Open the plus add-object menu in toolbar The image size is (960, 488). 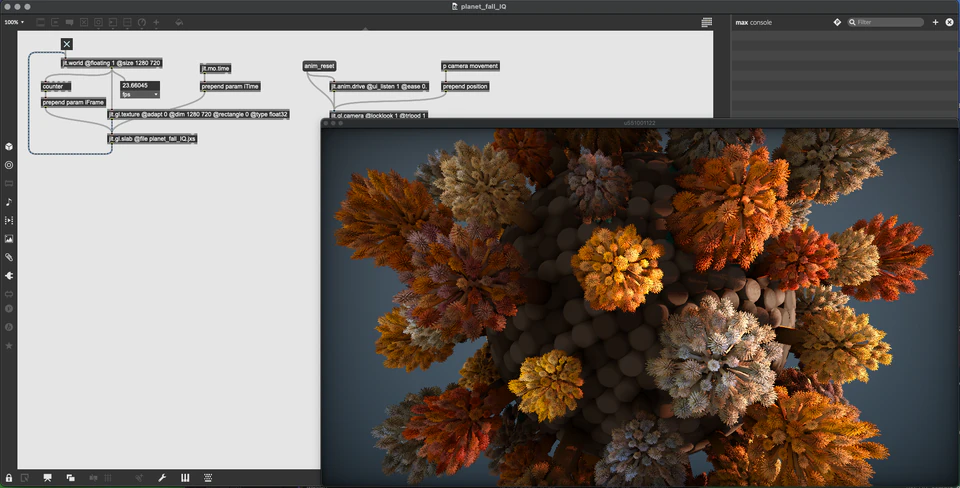156,22
